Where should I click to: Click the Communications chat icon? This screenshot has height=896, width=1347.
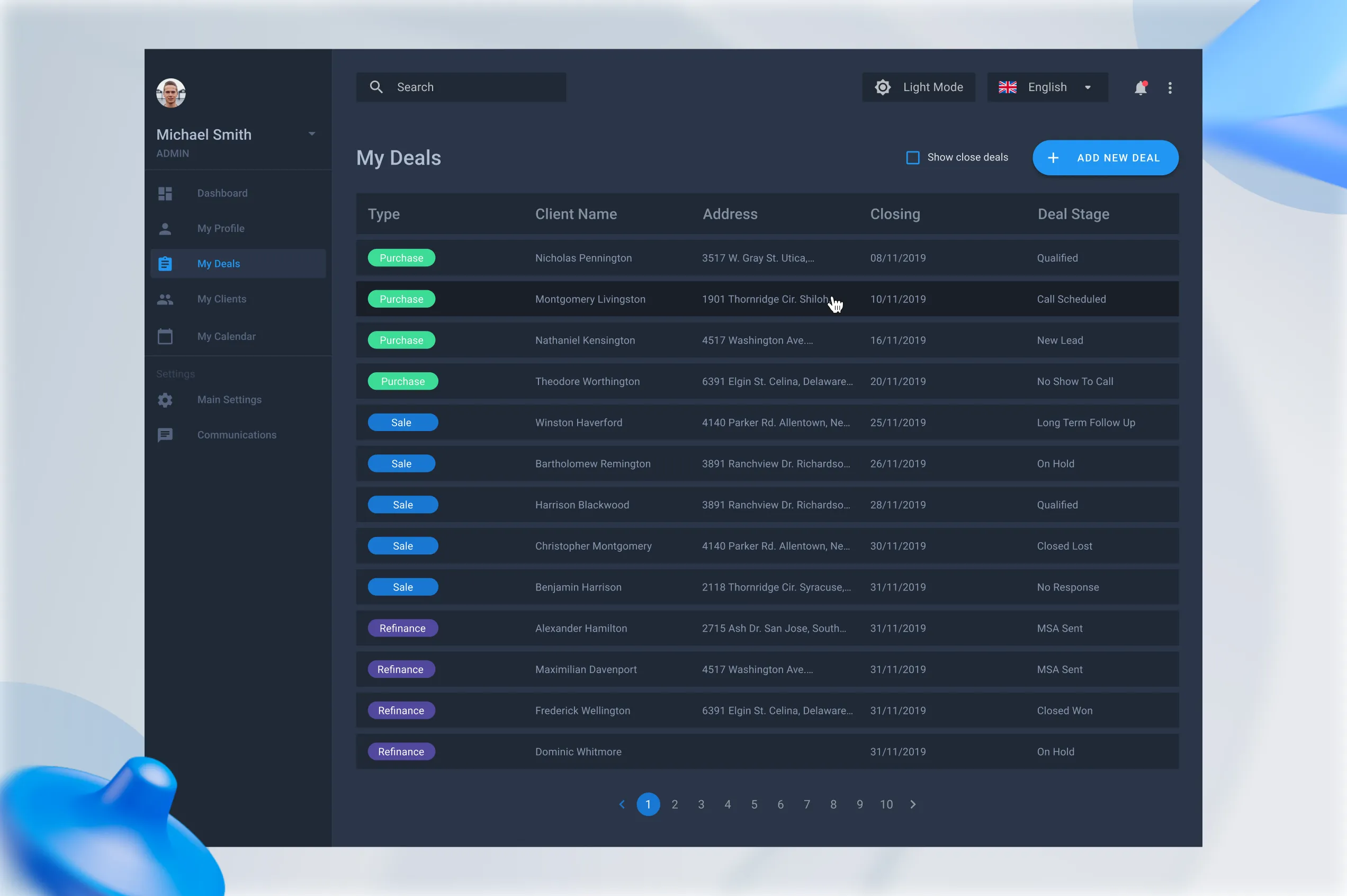165,435
